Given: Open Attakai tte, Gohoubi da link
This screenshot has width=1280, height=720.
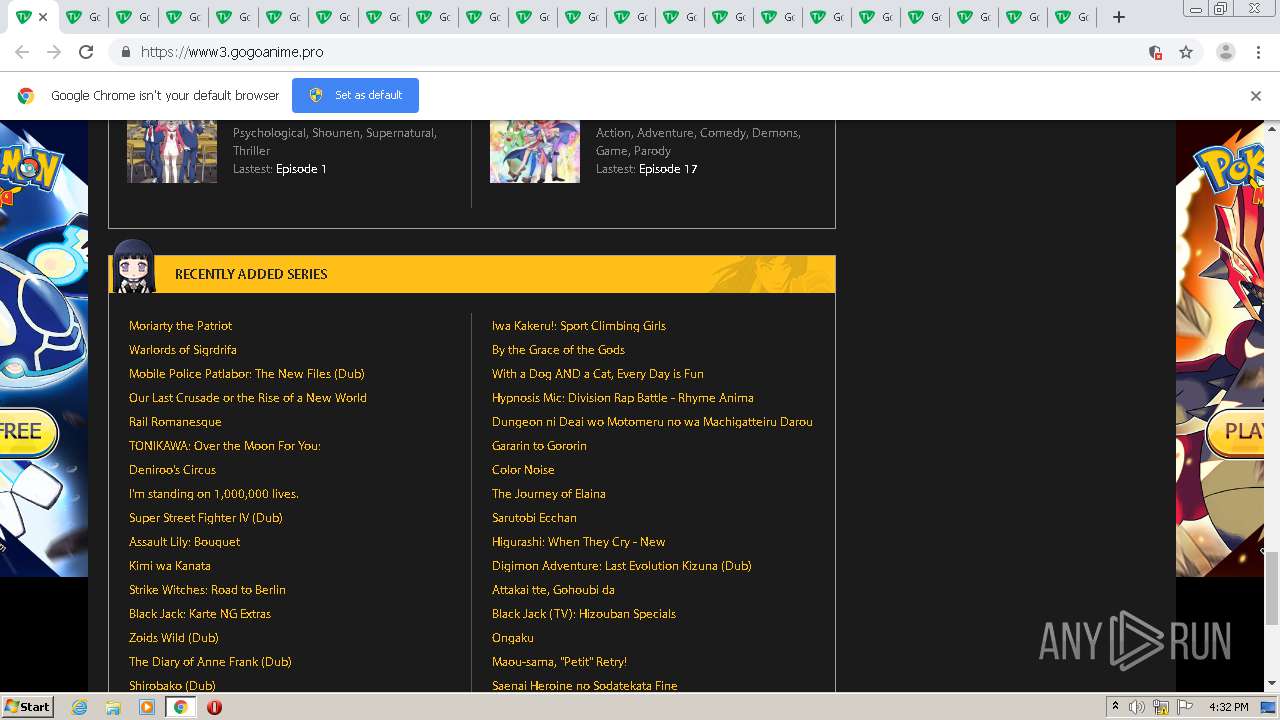Looking at the screenshot, I should tap(553, 590).
